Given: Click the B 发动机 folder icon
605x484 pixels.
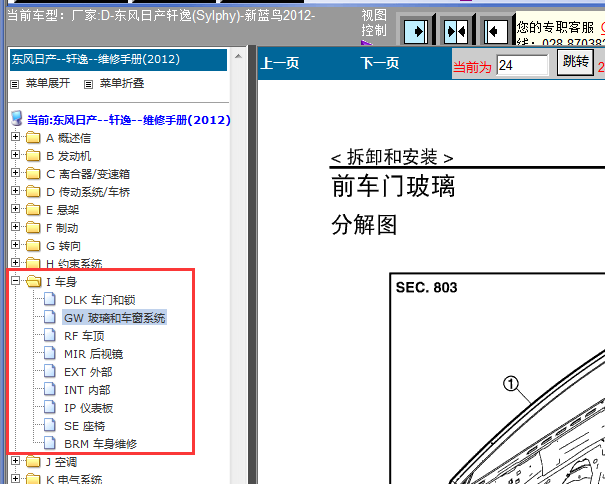Looking at the screenshot, I should pyautogui.click(x=33, y=156).
